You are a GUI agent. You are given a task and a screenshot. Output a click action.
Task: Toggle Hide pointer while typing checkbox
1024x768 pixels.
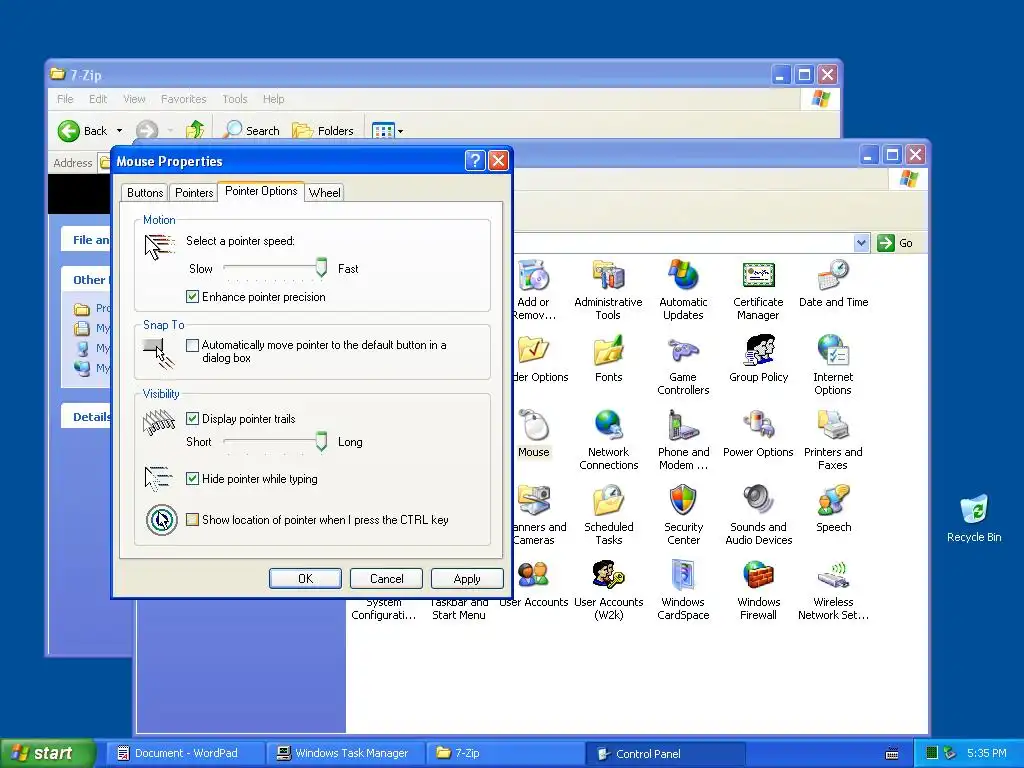tap(192, 479)
